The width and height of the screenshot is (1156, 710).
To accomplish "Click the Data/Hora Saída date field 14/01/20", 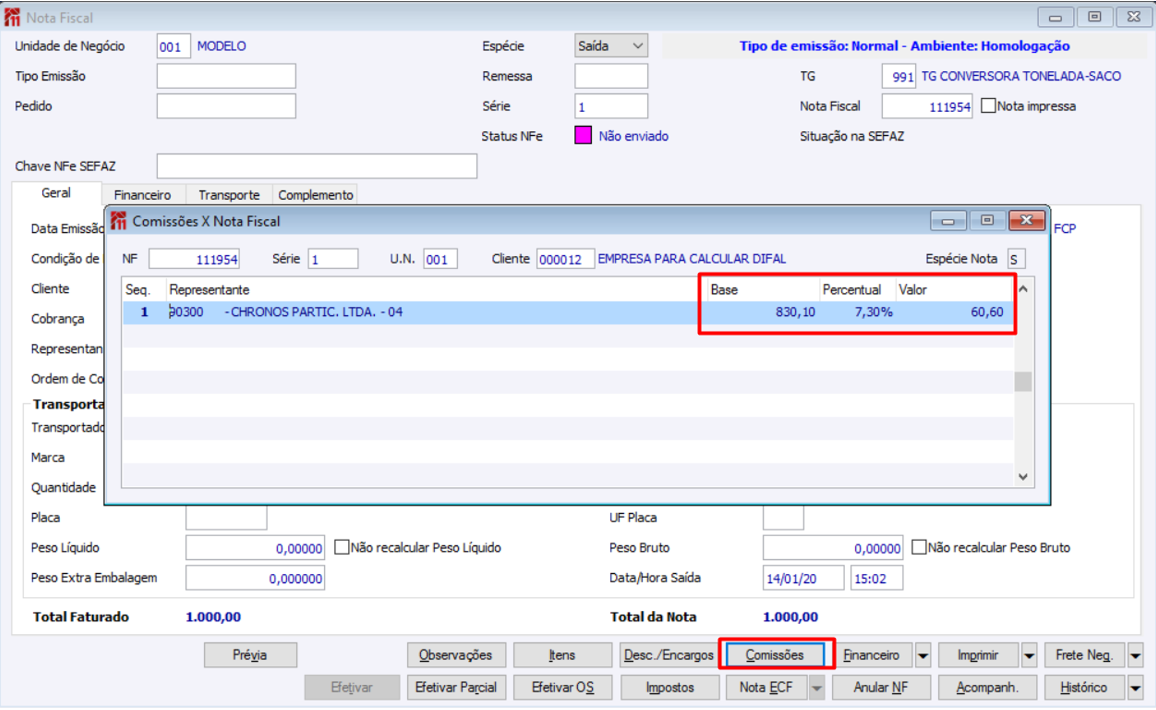I will [x=803, y=578].
